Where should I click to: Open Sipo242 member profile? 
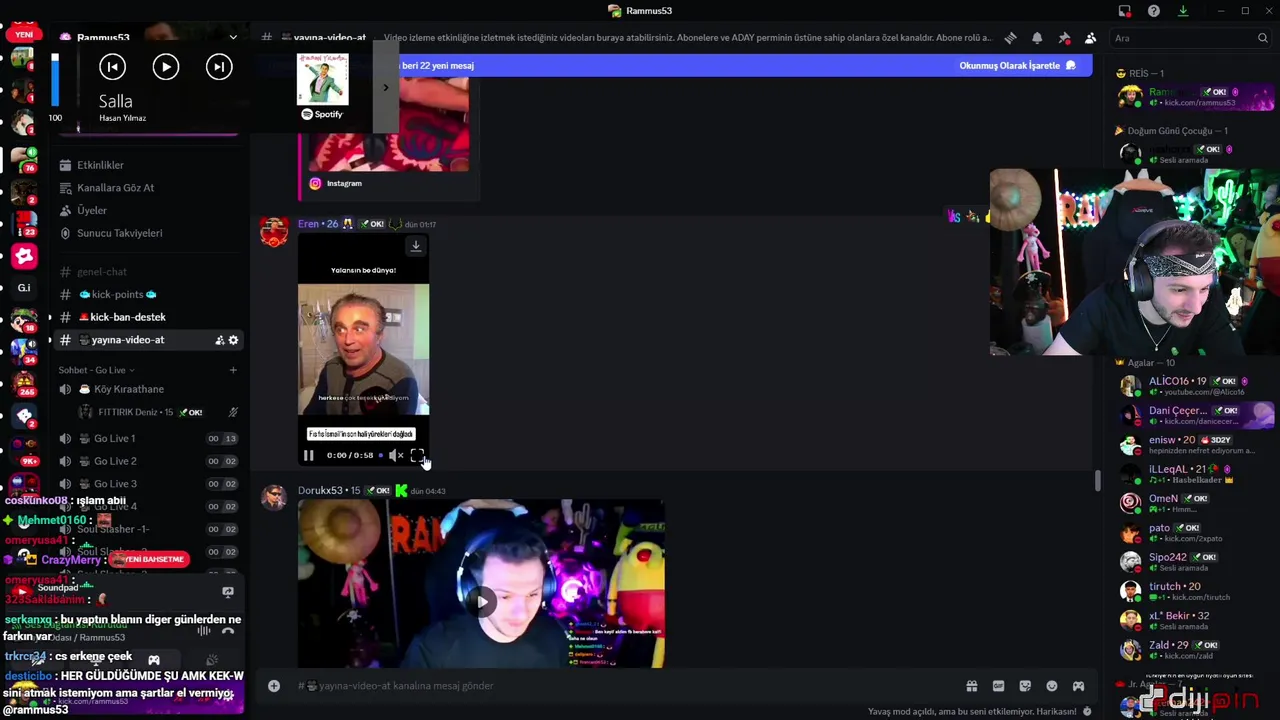tap(1196, 562)
